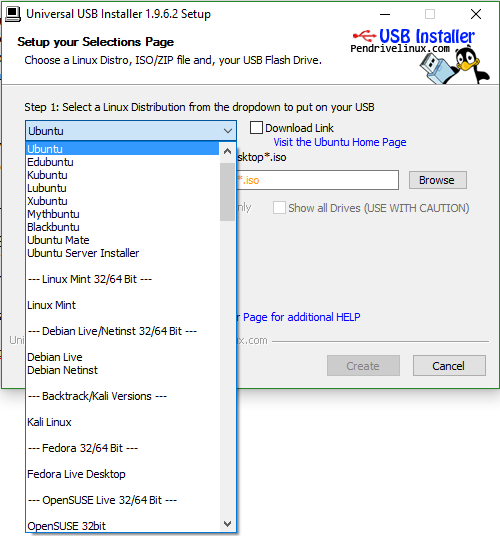Minimize the Universal USB Installer window
The width and height of the screenshot is (500, 536).
385,14
